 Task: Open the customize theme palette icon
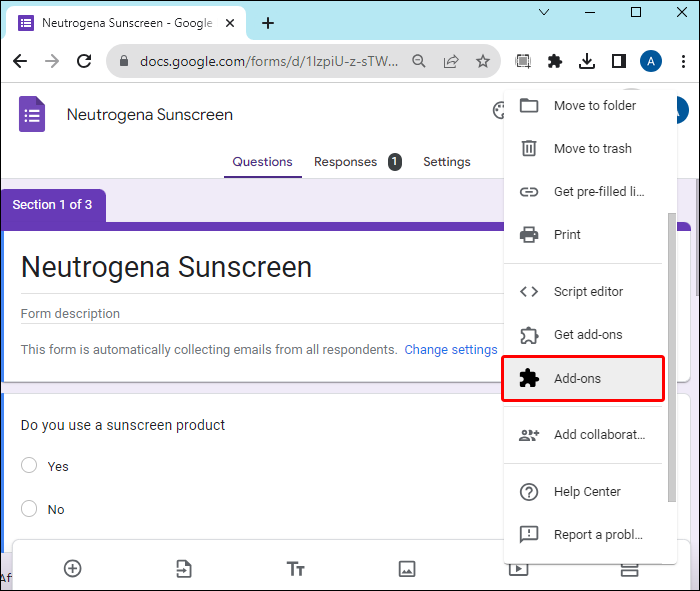click(499, 111)
